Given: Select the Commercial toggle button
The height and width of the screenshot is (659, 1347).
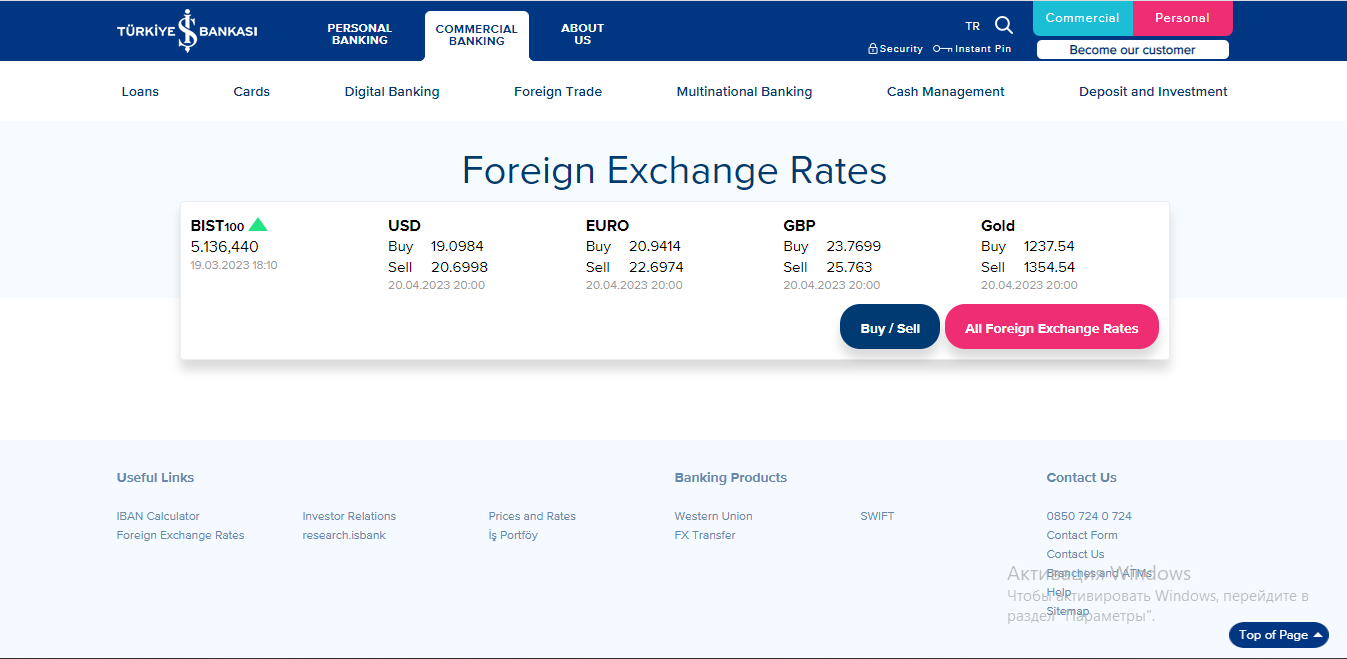Looking at the screenshot, I should [1082, 18].
